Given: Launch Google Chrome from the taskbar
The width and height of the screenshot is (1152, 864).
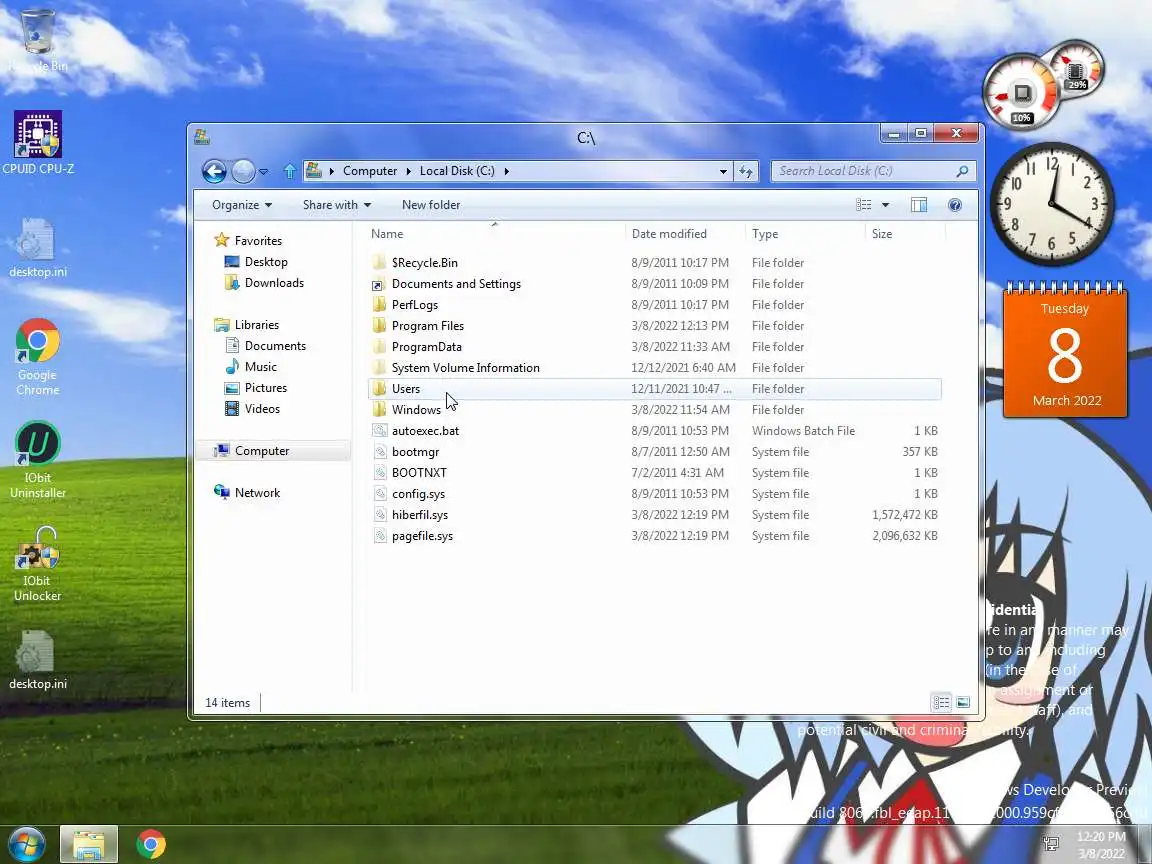Looking at the screenshot, I should point(151,844).
